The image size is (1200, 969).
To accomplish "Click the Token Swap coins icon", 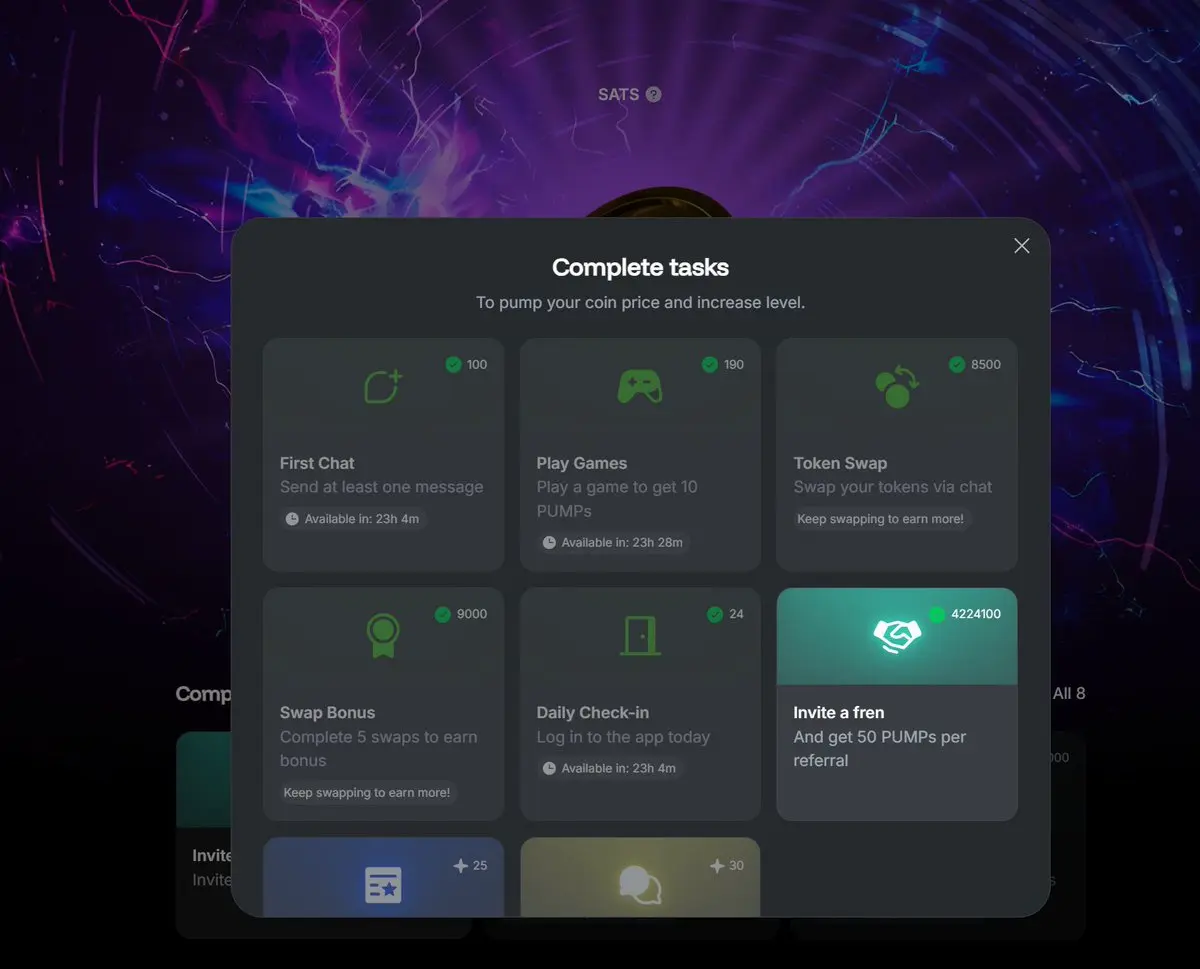I will coord(896,386).
